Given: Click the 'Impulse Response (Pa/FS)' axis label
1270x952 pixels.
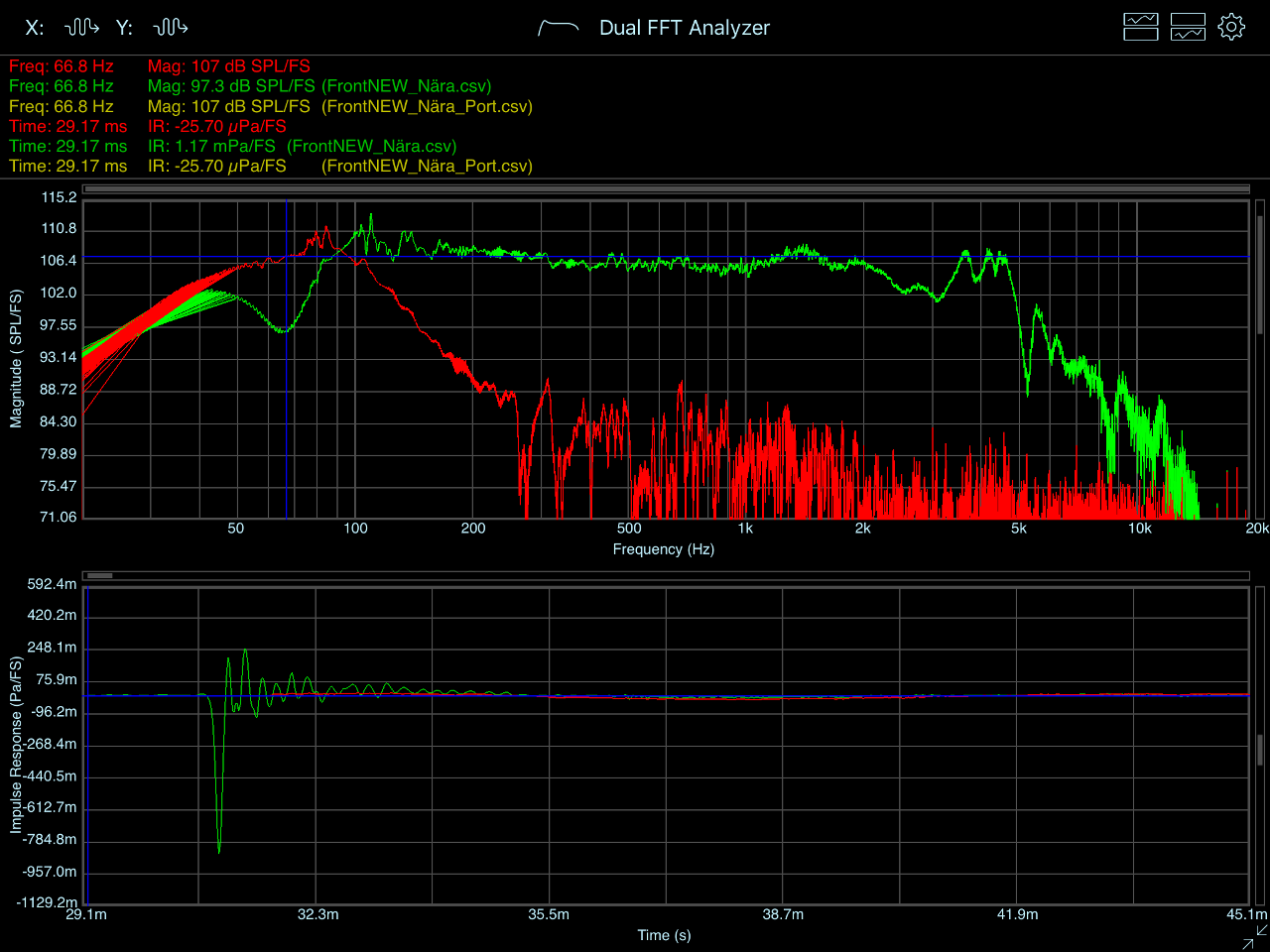Looking at the screenshot, I should [x=15, y=745].
